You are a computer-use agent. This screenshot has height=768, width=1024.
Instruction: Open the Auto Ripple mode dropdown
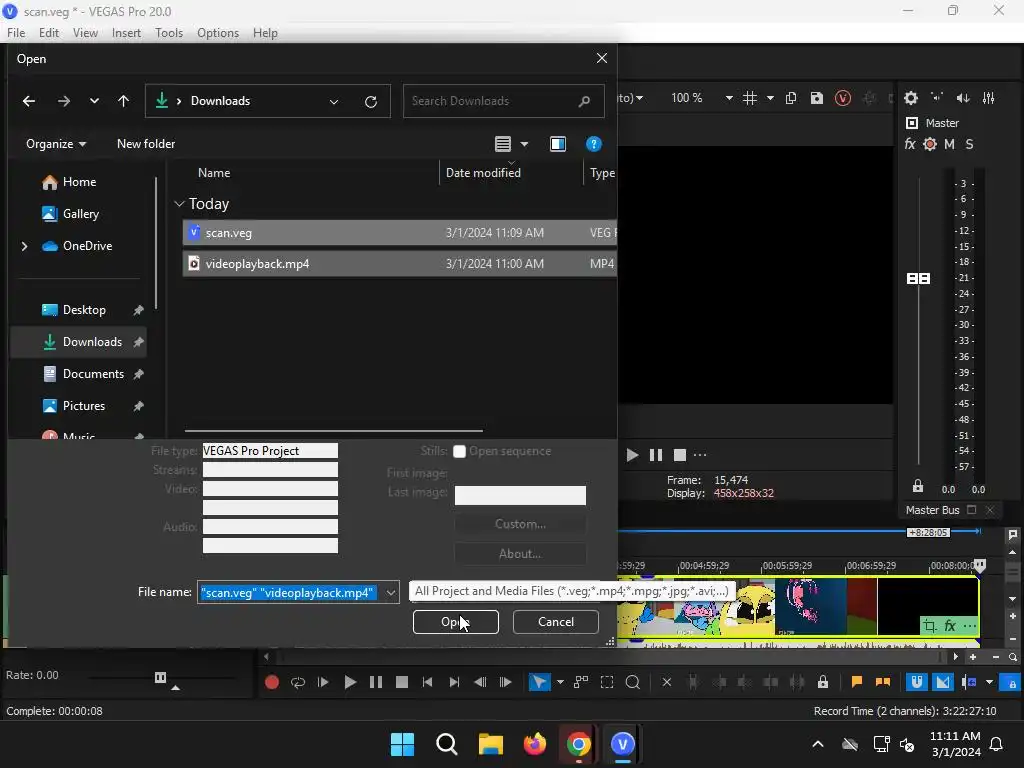click(x=989, y=682)
